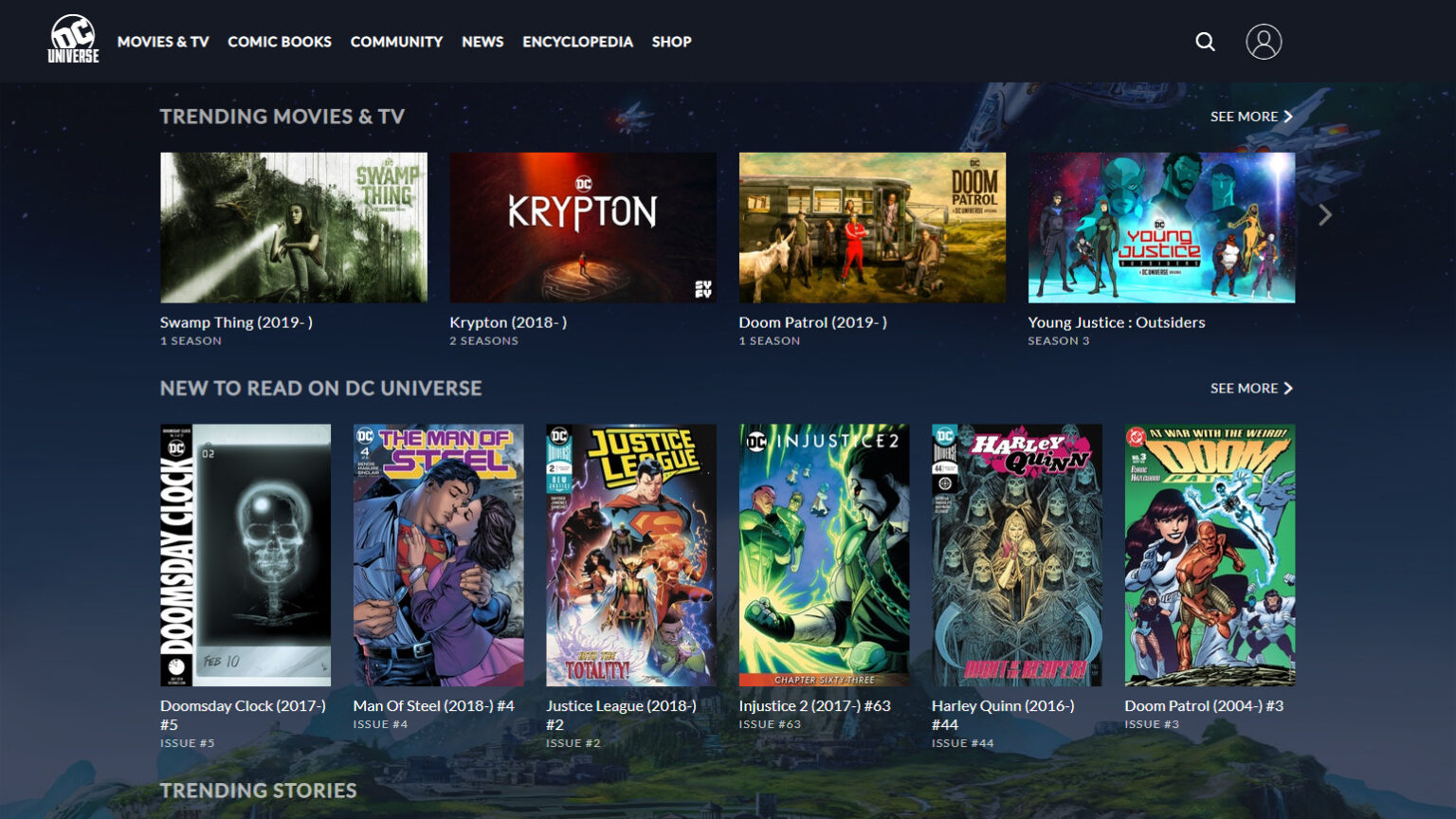Open the search magnifier icon
Image resolution: width=1456 pixels, height=819 pixels.
(x=1205, y=42)
